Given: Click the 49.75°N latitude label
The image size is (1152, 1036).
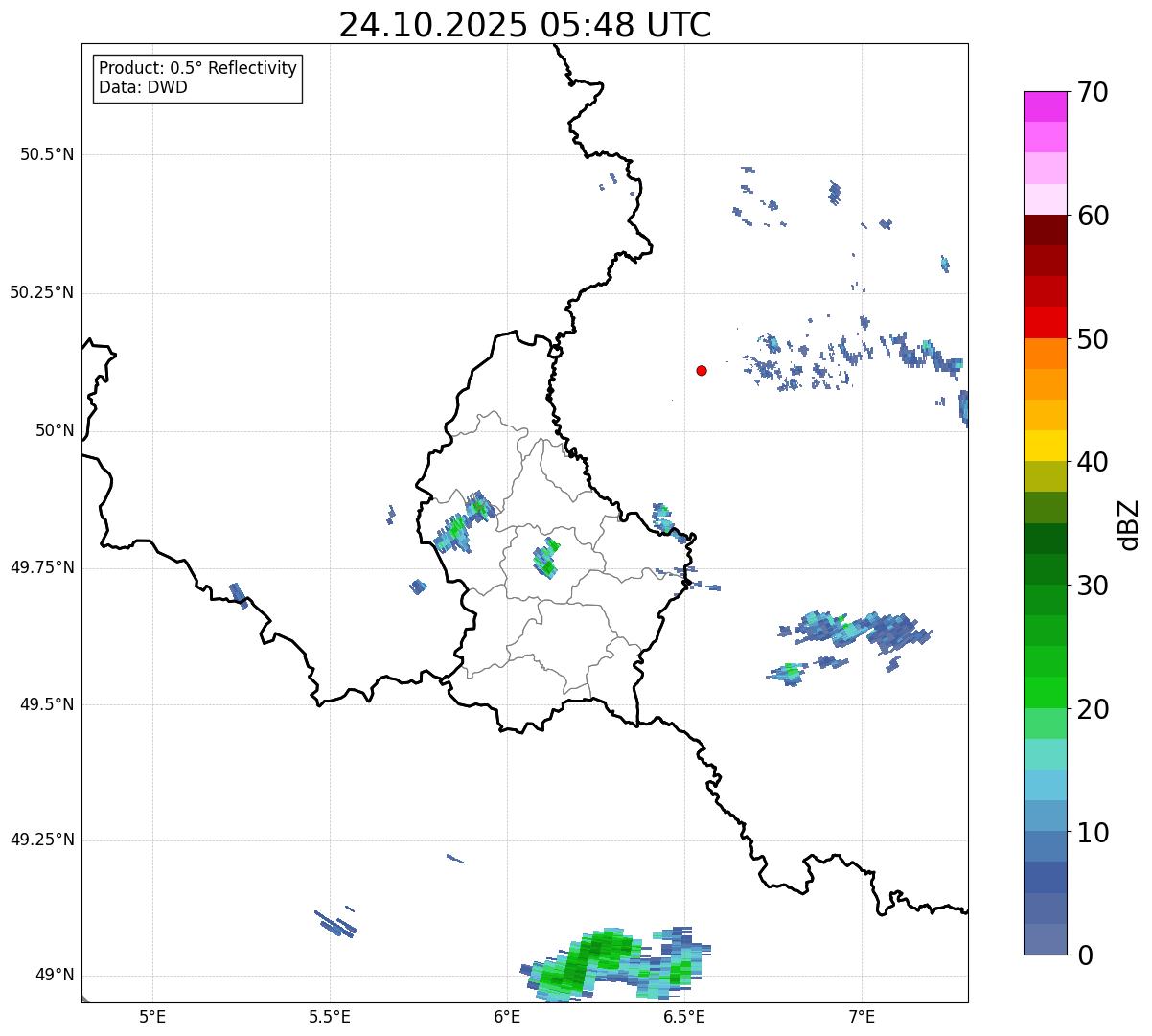Looking at the screenshot, I should (42, 567).
